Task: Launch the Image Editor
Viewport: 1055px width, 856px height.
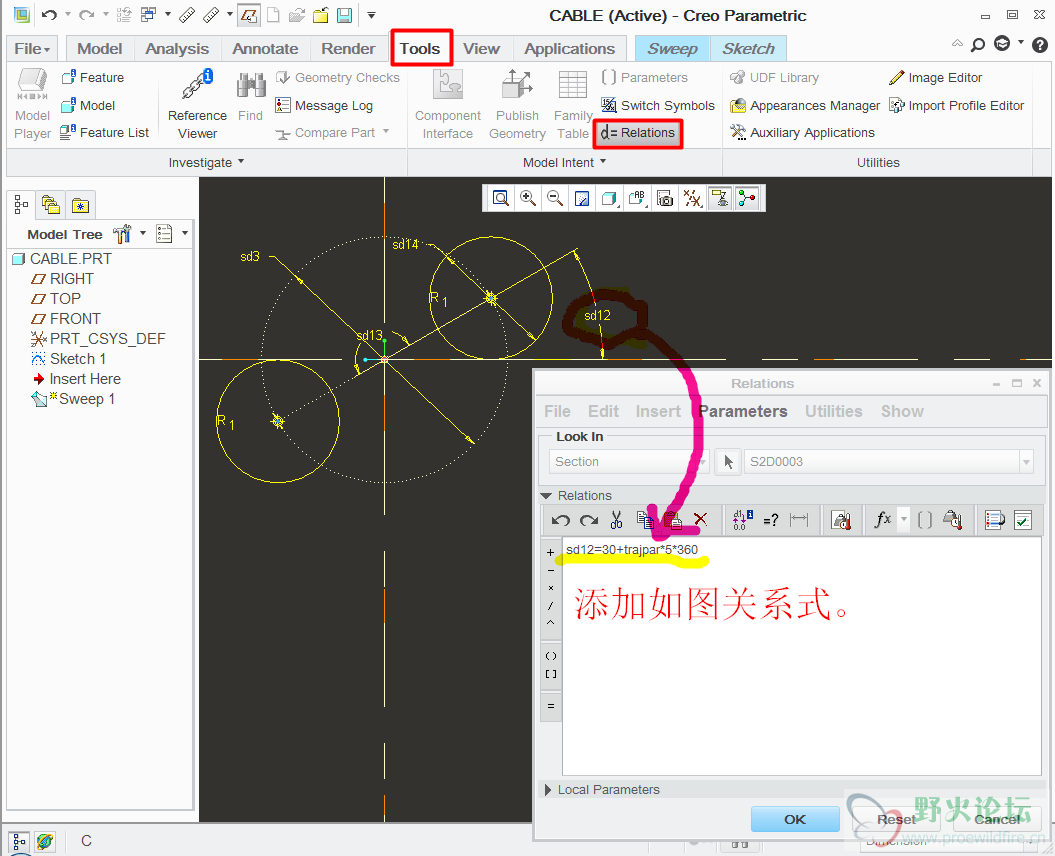Action: tap(935, 77)
